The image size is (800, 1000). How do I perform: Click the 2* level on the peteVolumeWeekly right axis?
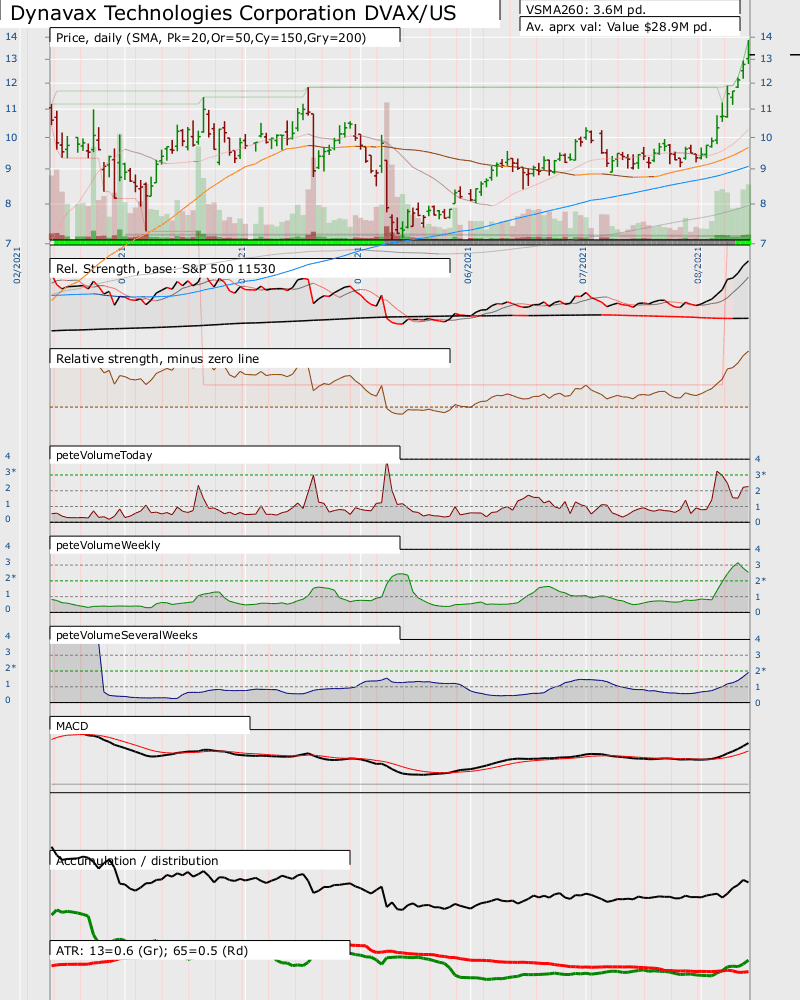pyautogui.click(x=761, y=580)
